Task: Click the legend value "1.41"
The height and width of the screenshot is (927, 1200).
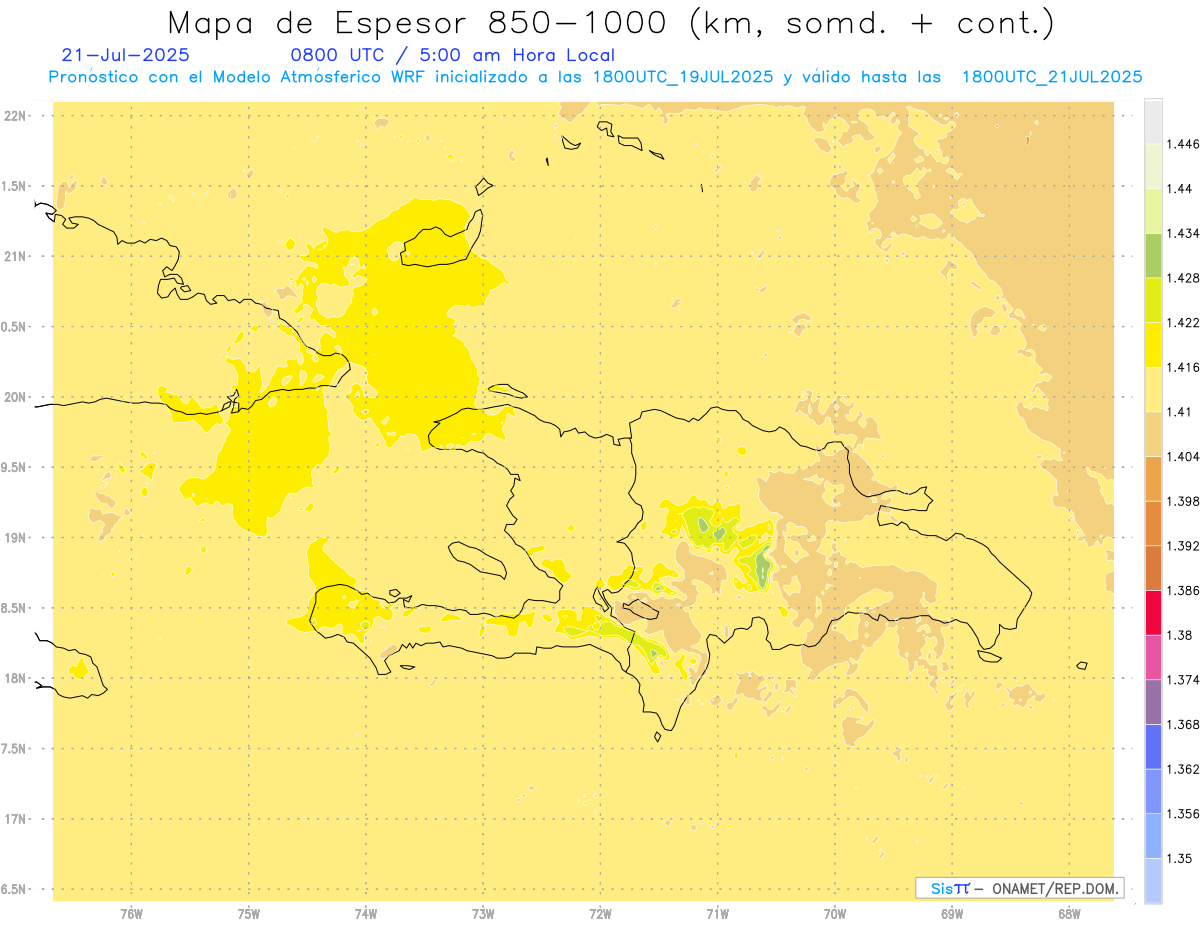Action: click(x=1179, y=411)
